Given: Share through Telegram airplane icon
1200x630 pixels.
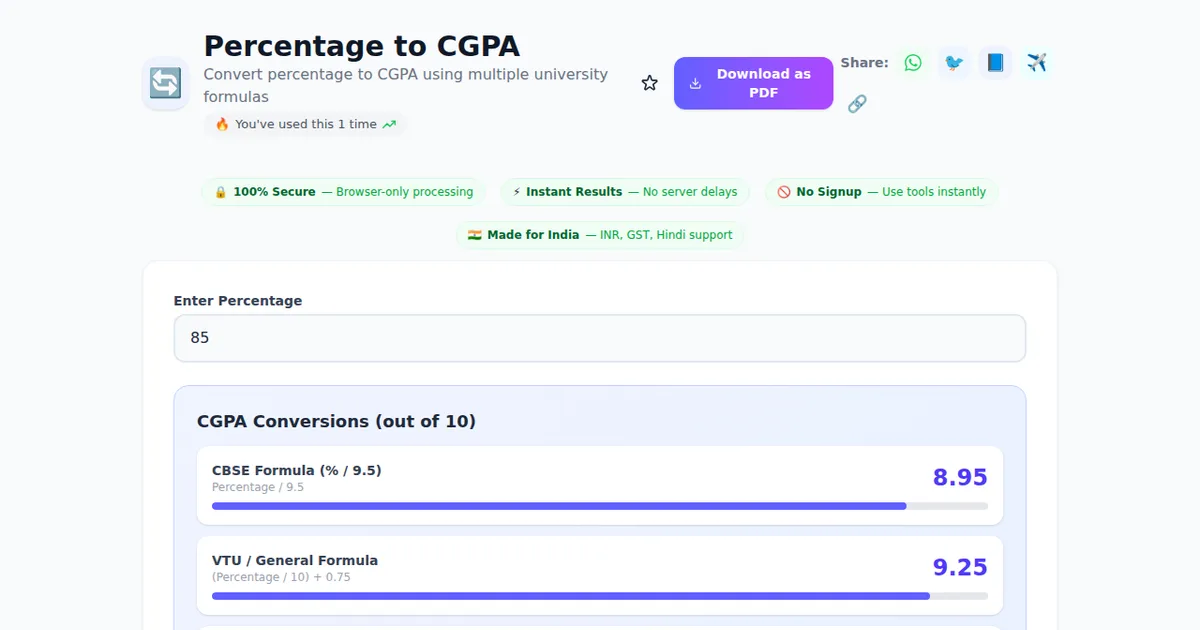Looking at the screenshot, I should click(1036, 62).
